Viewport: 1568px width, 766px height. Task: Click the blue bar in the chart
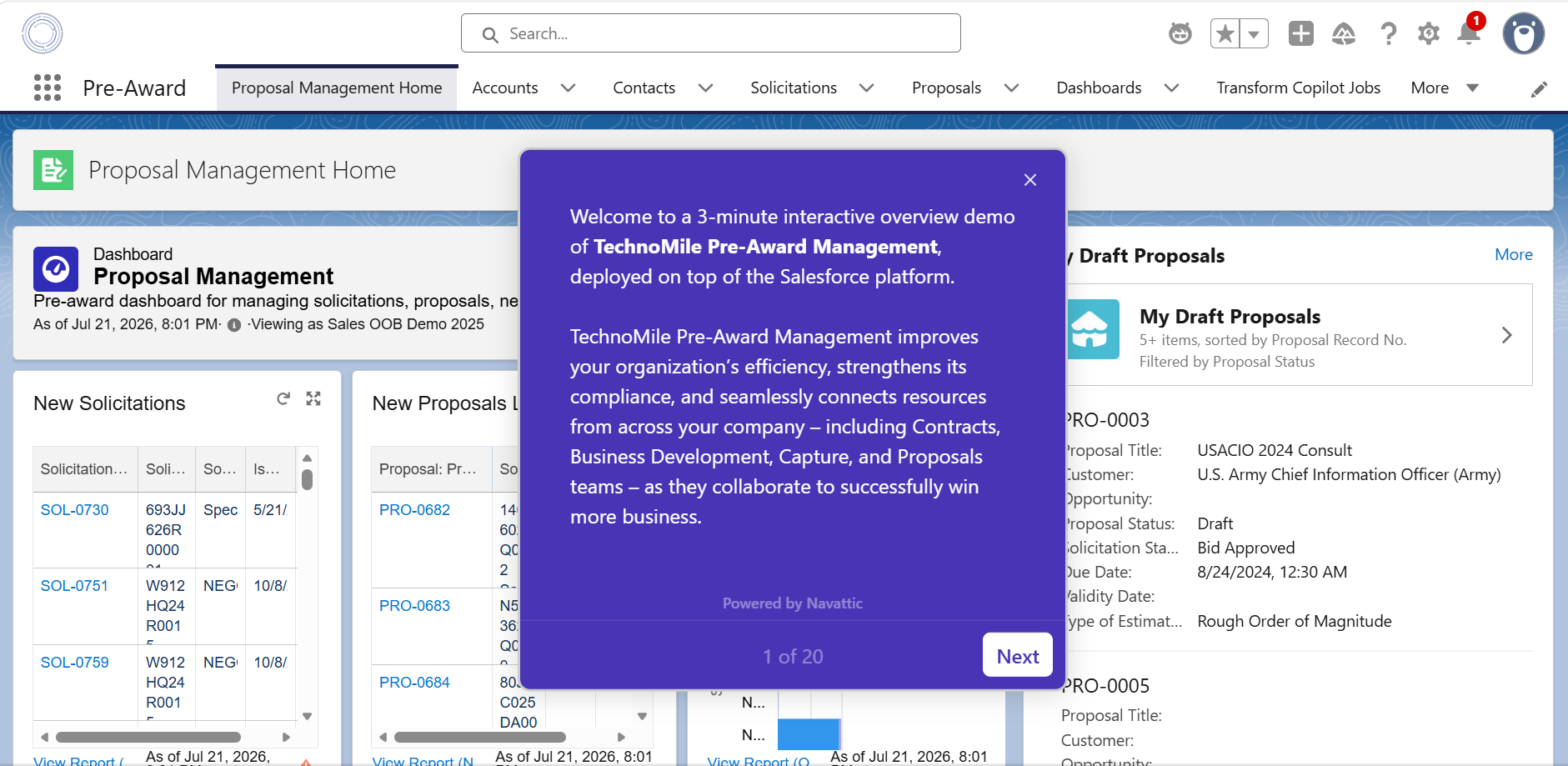click(x=809, y=734)
